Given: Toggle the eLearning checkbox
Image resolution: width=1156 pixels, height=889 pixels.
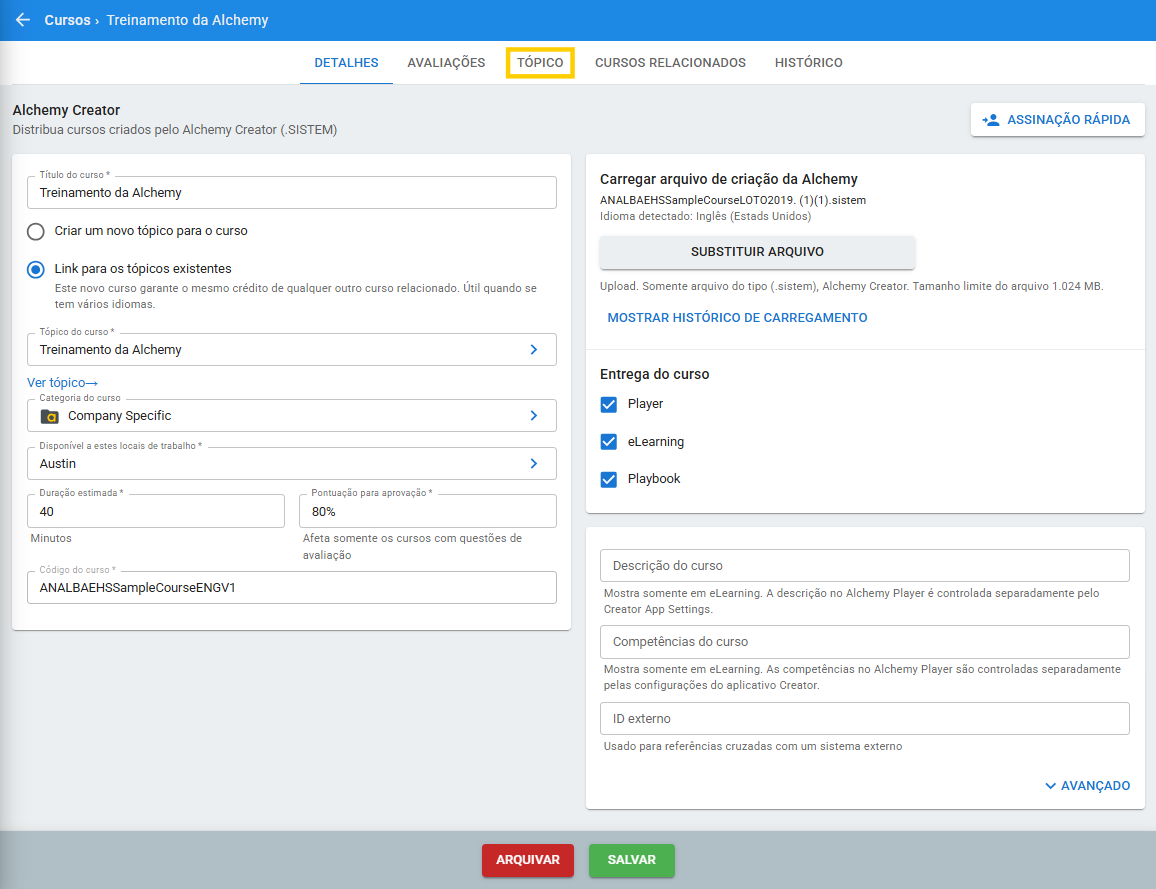Looking at the screenshot, I should [x=609, y=442].
